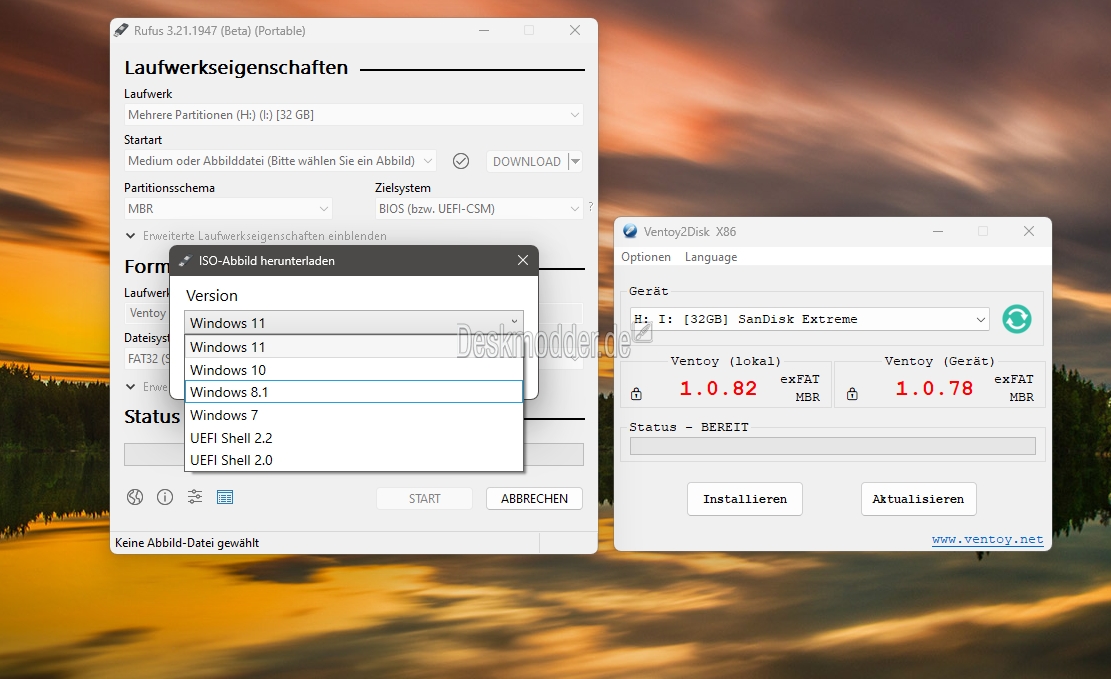Open the Gerät dropdown in Ventoy2Disk

pyautogui.click(x=809, y=319)
